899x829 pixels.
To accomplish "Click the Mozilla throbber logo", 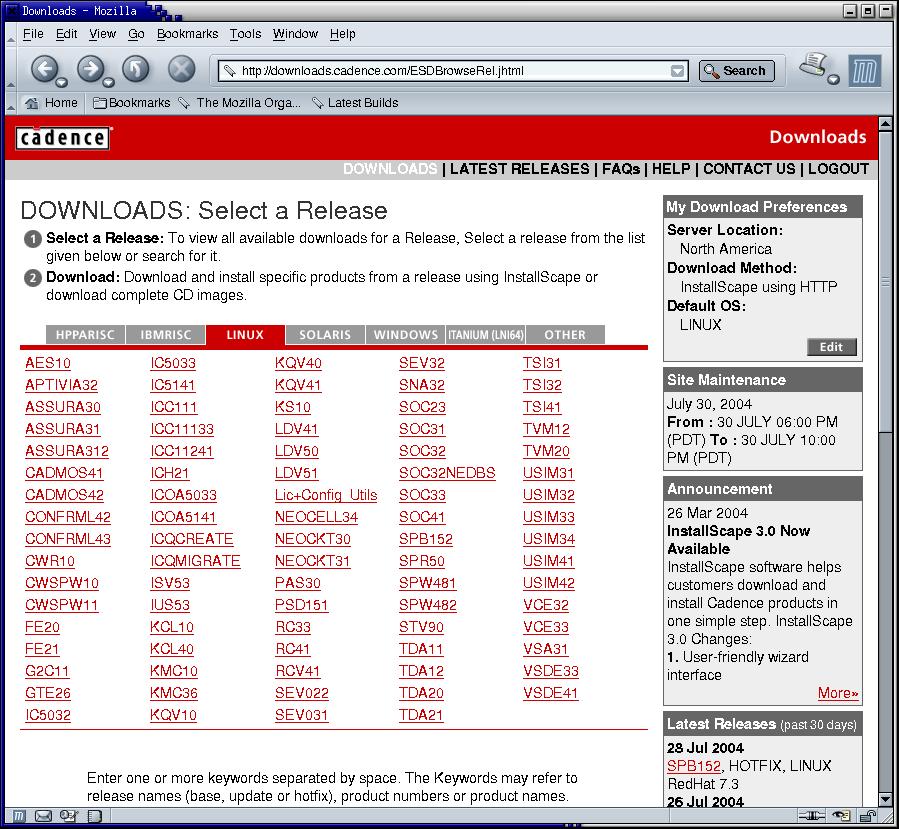I will [865, 71].
